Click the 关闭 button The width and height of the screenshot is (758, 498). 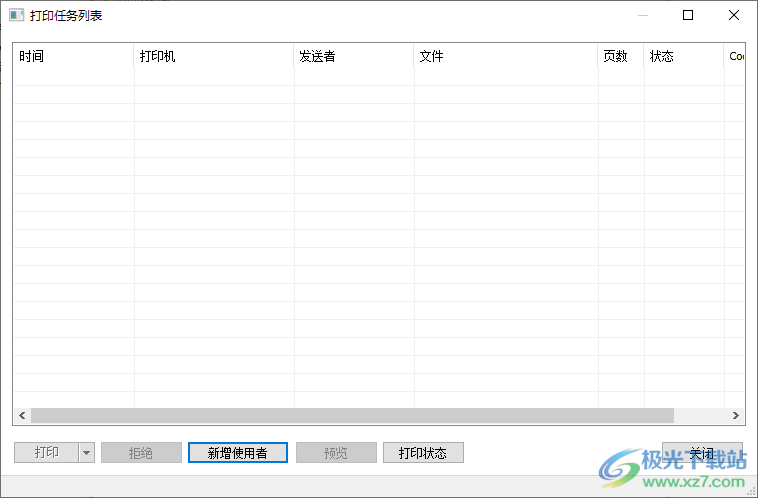point(702,453)
